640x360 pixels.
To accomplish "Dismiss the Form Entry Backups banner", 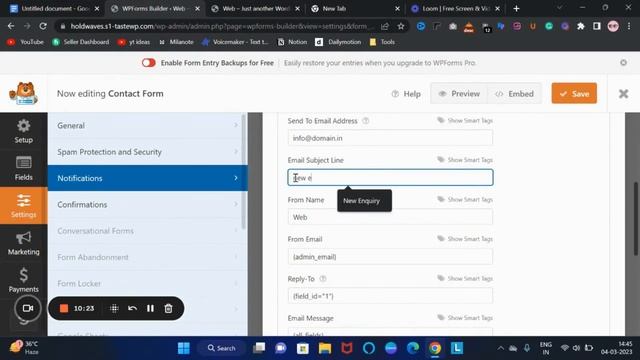I will [623, 62].
